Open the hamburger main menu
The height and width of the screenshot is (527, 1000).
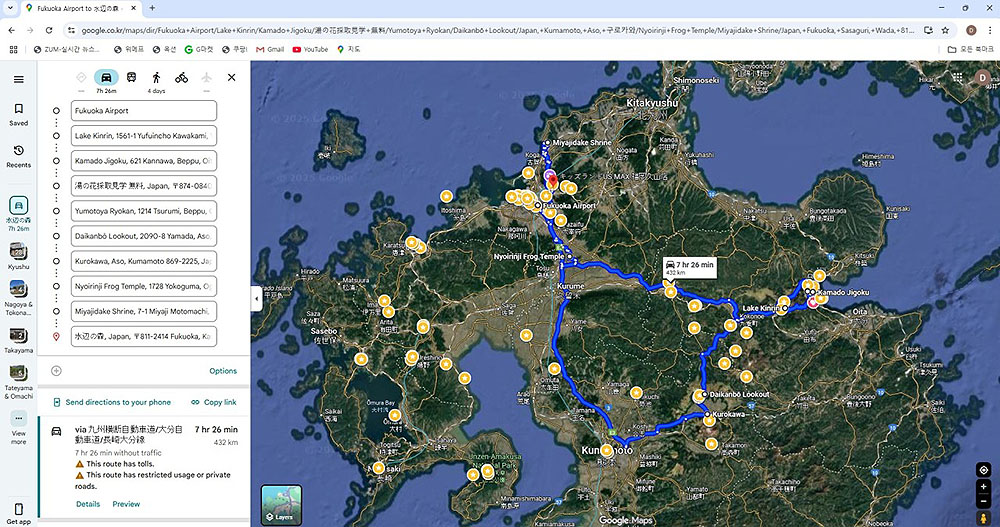click(18, 79)
